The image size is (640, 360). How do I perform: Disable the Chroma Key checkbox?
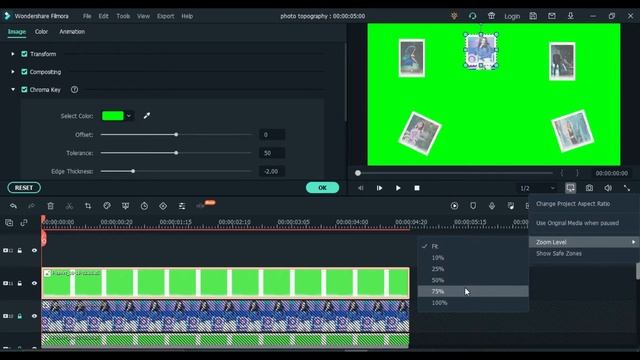pos(24,90)
